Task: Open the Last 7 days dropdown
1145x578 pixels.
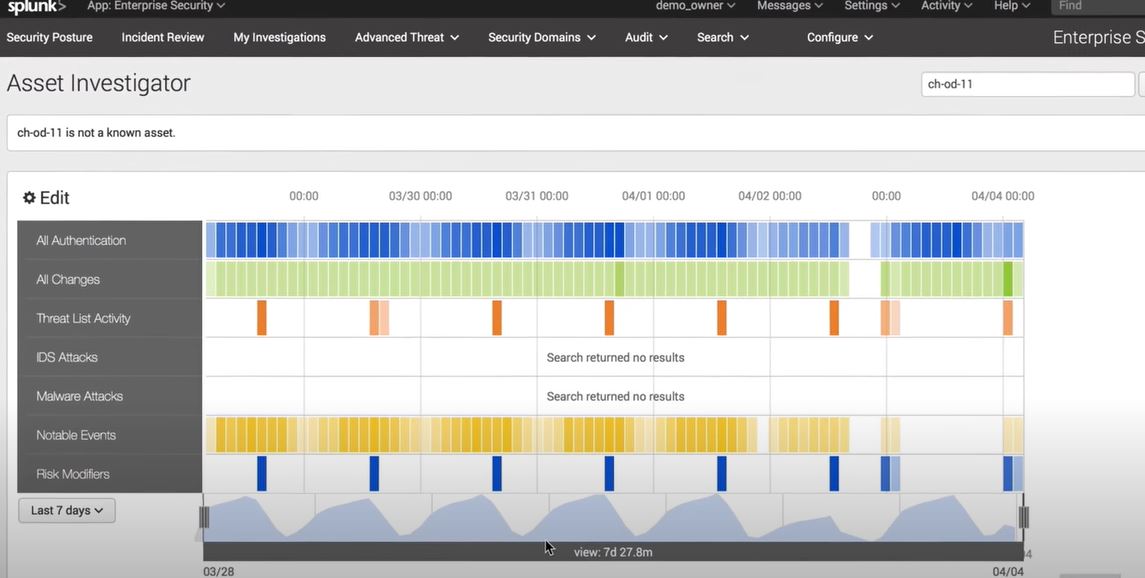Action: tap(66, 510)
